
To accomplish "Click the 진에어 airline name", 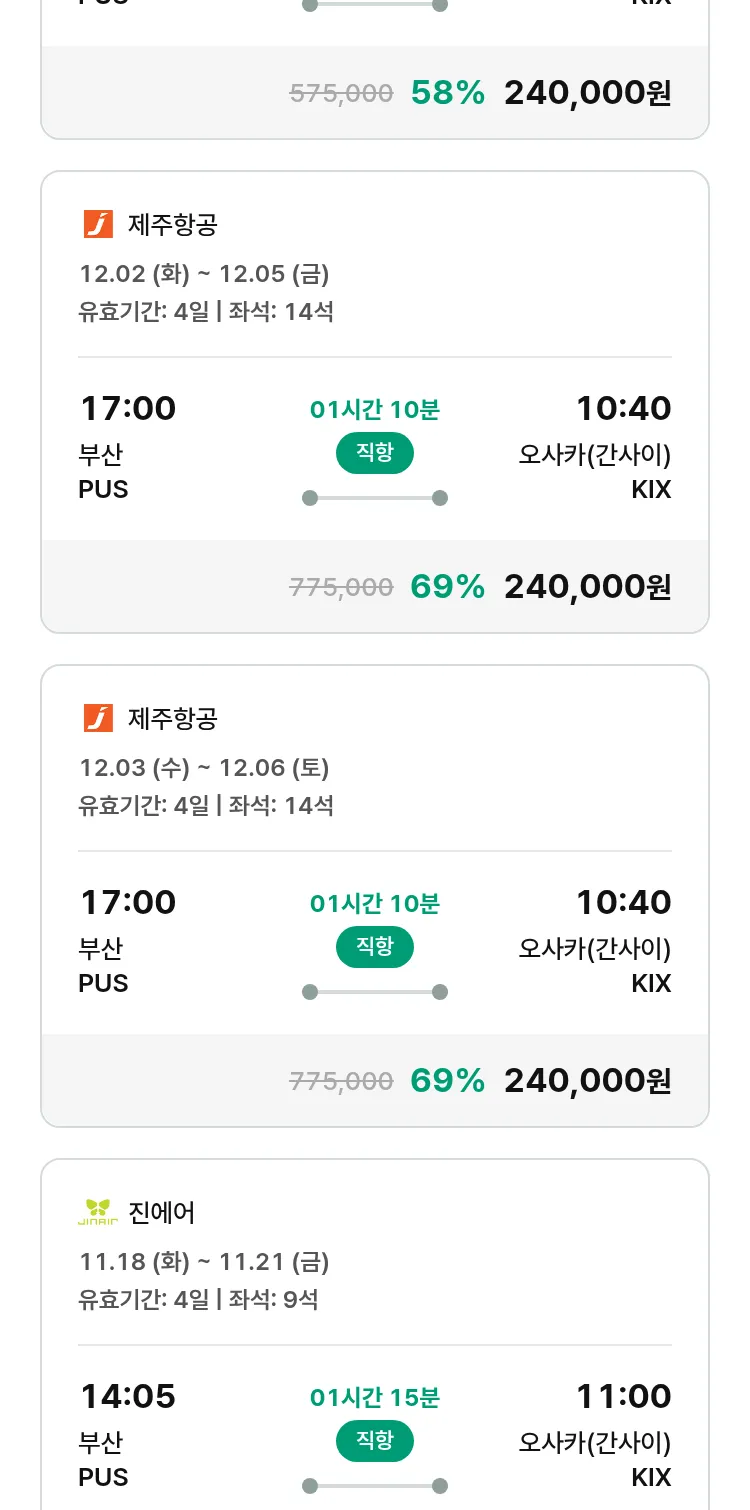I will (x=162, y=1212).
